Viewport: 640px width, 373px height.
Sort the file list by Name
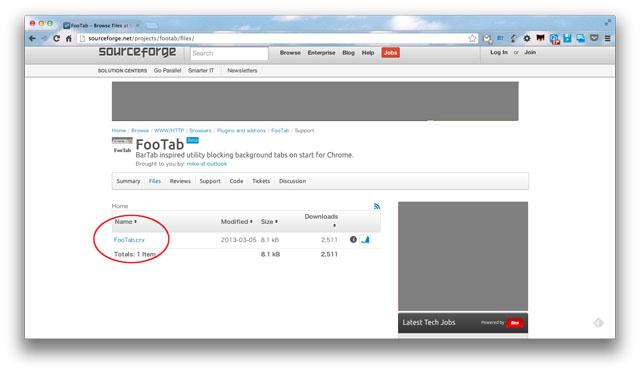(126, 222)
